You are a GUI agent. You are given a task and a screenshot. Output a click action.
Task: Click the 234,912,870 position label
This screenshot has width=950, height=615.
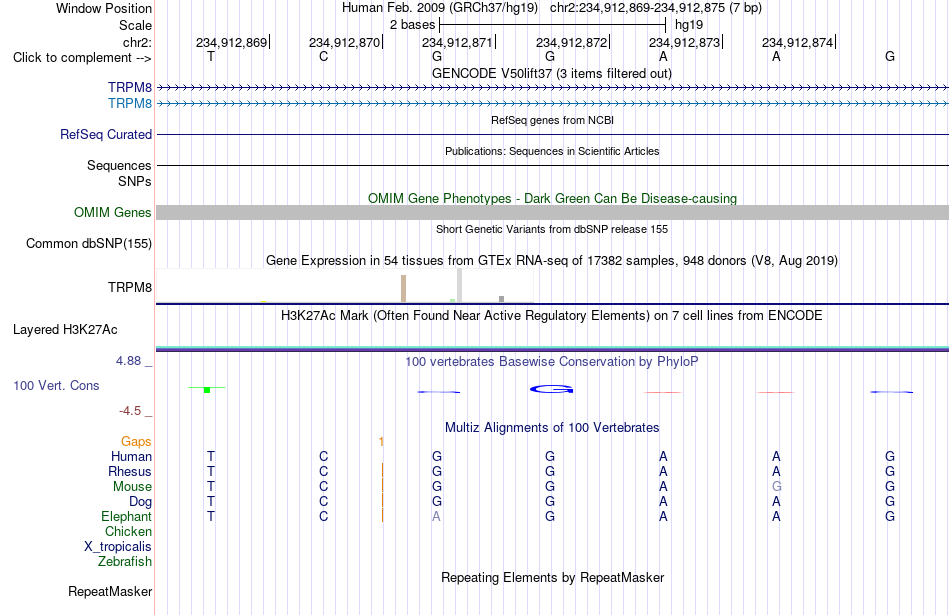345,42
